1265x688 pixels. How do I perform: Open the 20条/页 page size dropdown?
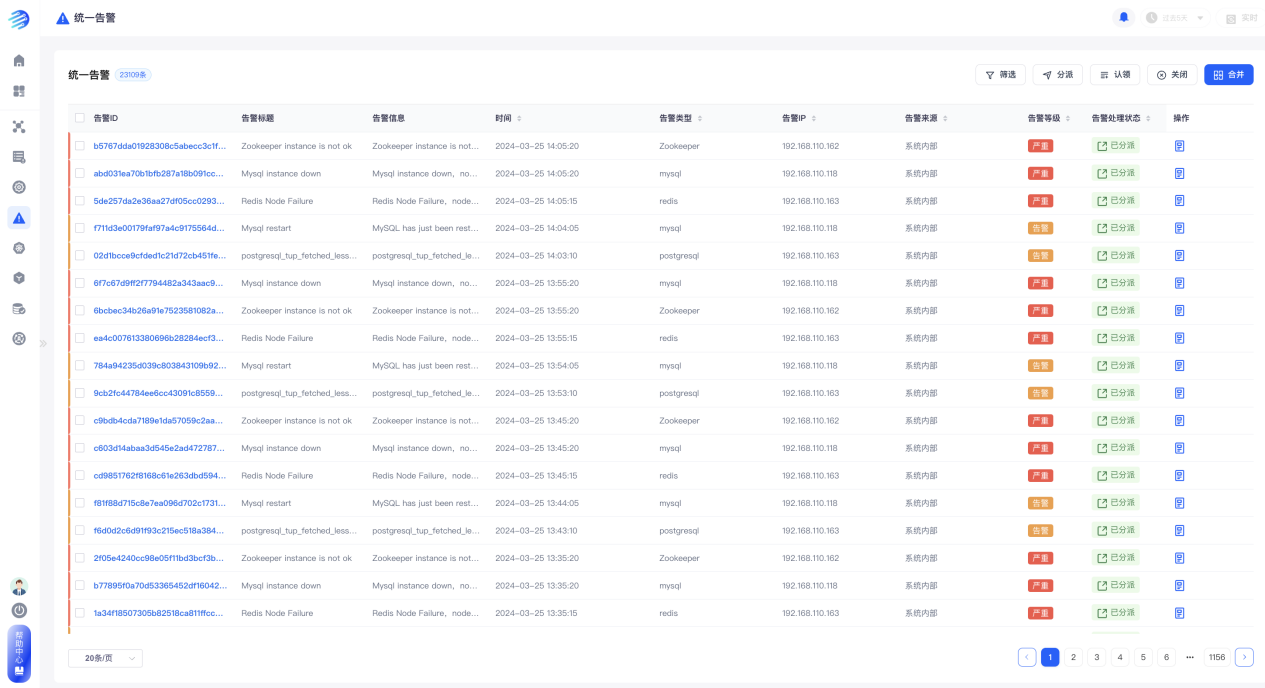(105, 658)
